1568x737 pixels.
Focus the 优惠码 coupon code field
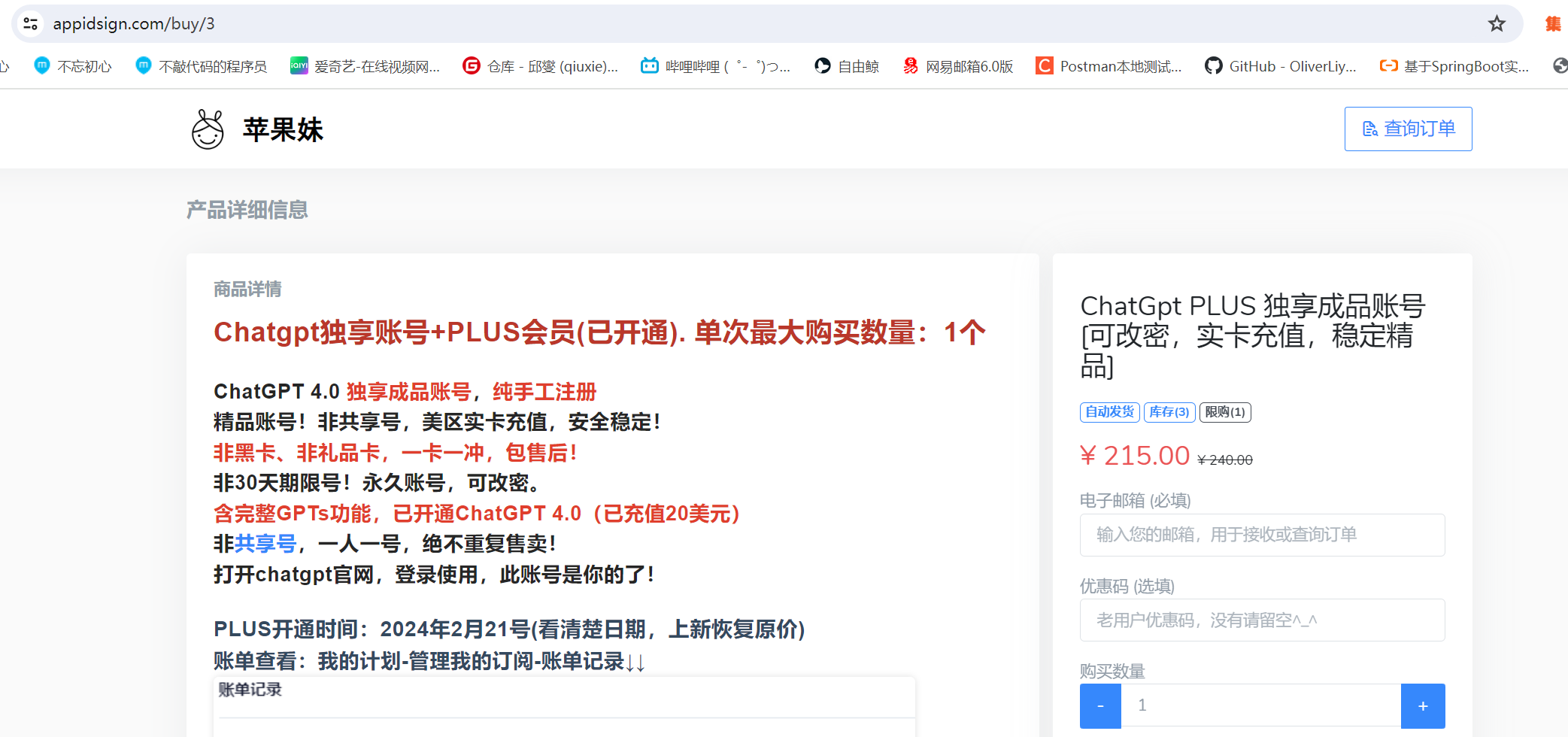coord(1262,620)
